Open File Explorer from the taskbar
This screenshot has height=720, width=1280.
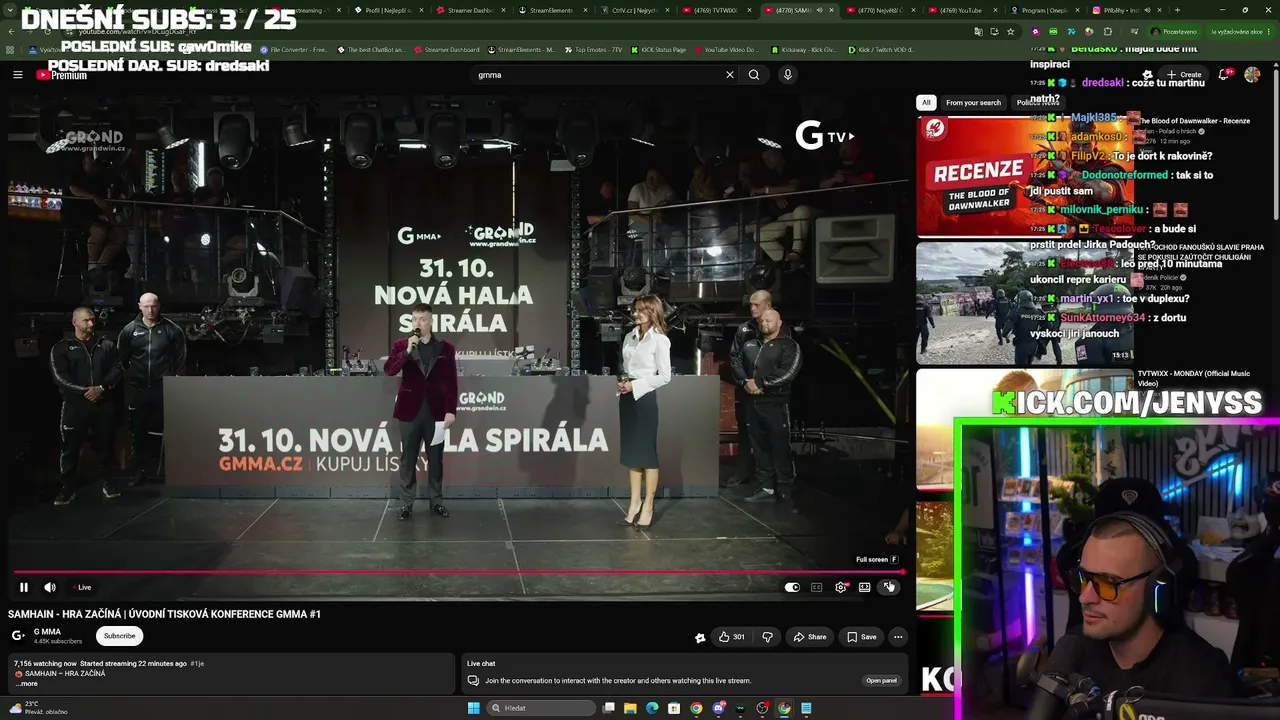tap(630, 708)
